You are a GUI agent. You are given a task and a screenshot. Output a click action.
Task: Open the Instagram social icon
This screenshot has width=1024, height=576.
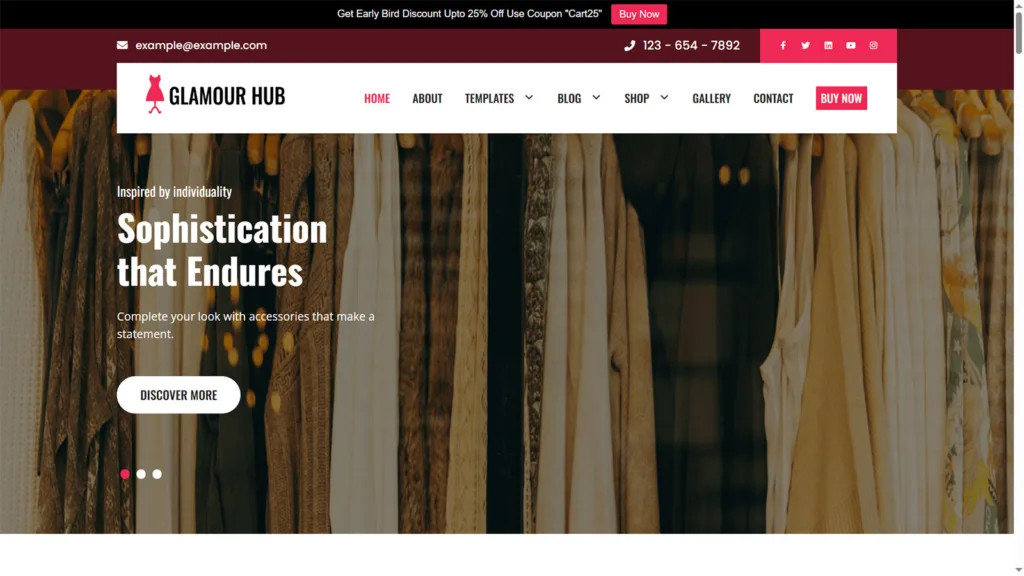pos(873,46)
